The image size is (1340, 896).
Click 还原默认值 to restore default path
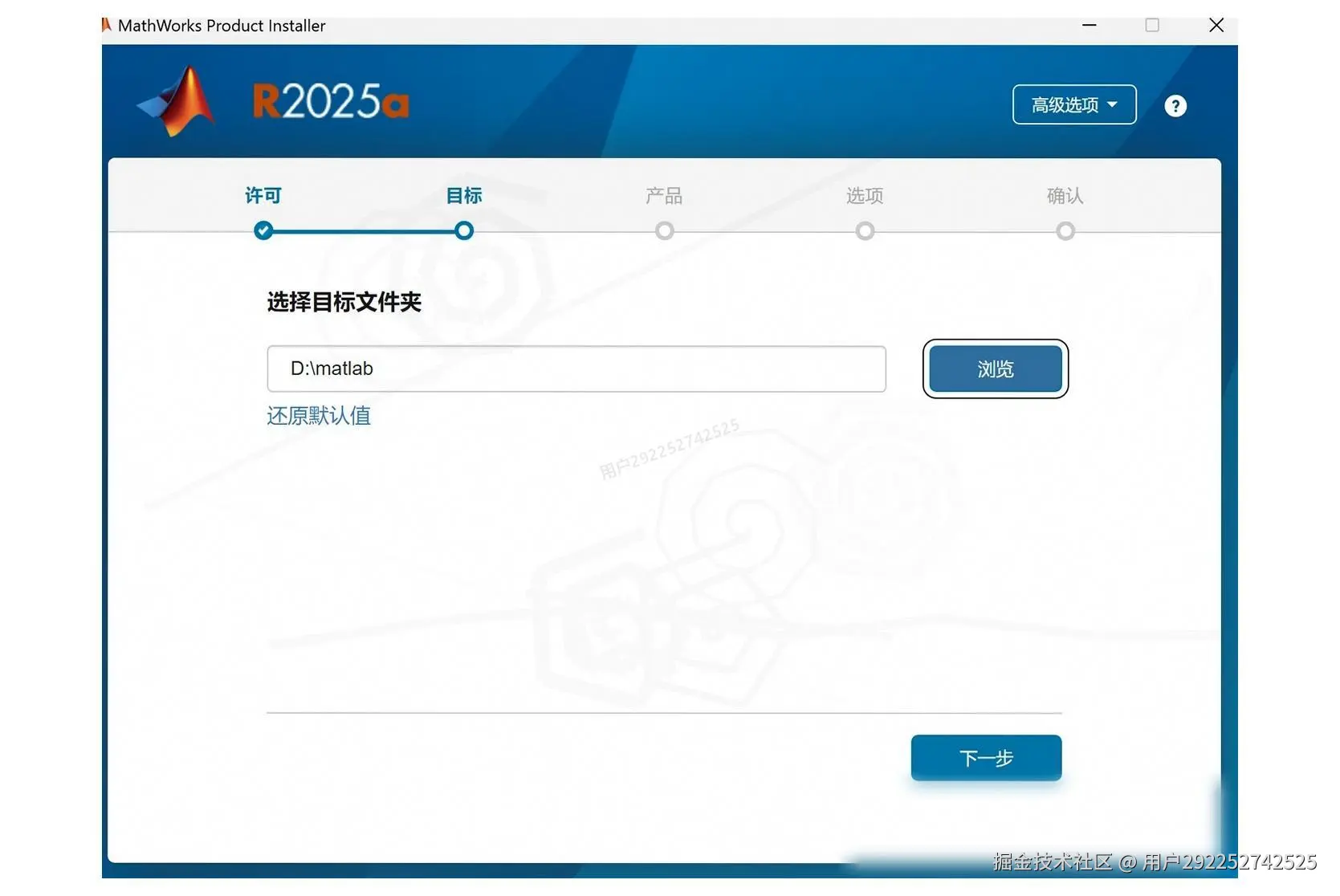(x=318, y=415)
